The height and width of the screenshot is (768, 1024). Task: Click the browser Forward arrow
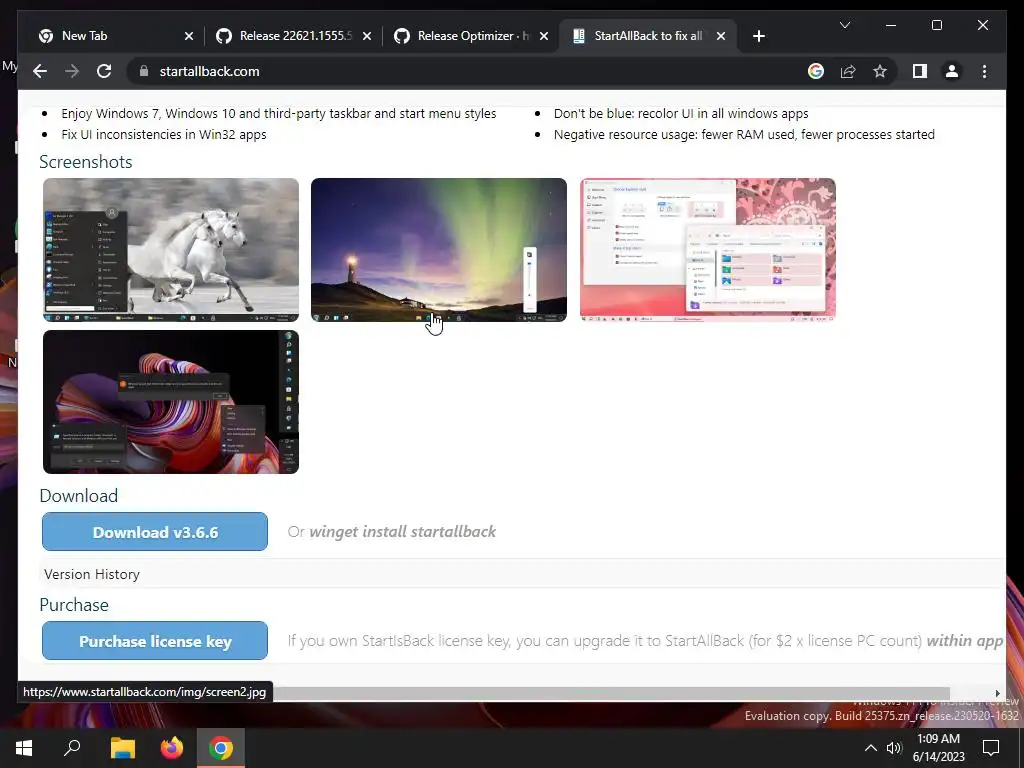pos(72,71)
